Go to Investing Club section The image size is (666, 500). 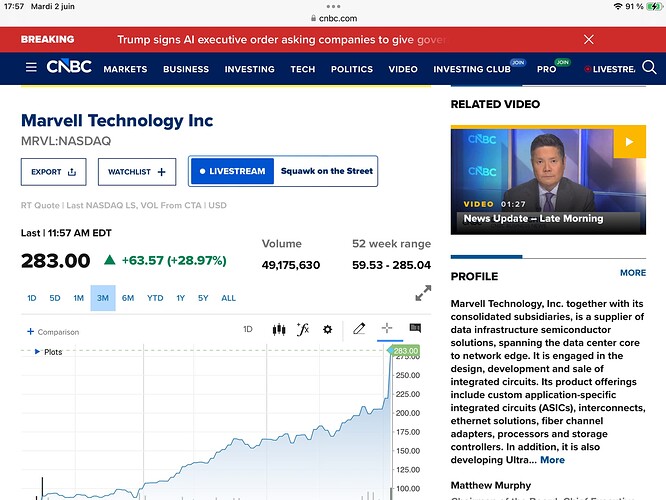(x=472, y=69)
